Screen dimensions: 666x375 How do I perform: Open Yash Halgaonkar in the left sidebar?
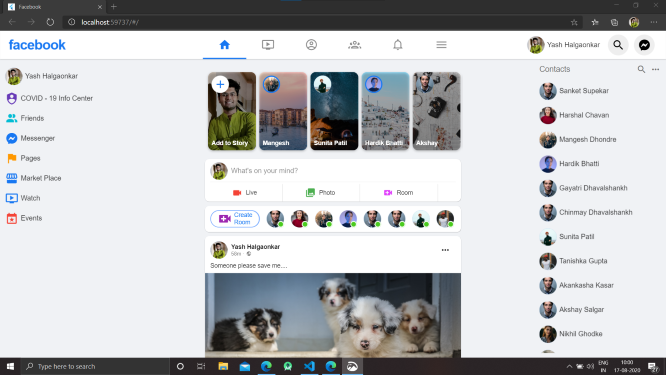click(42, 76)
